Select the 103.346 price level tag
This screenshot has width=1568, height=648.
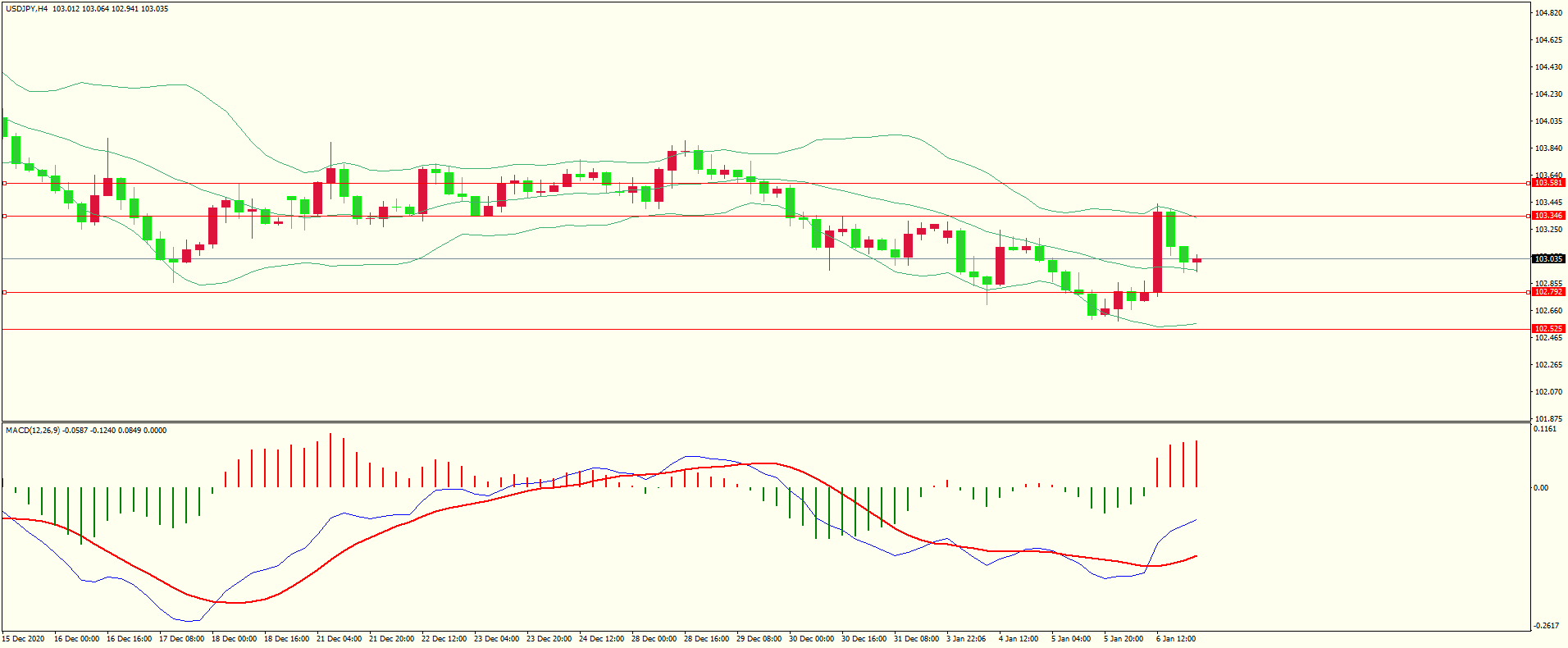tap(1548, 216)
